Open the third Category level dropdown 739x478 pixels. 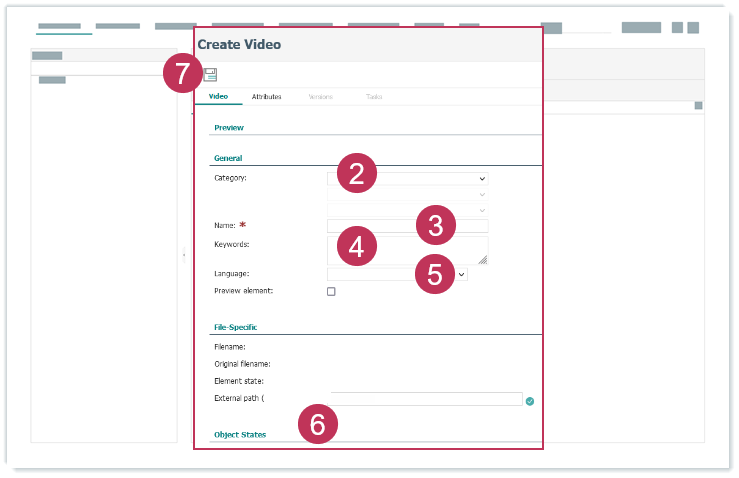click(407, 210)
